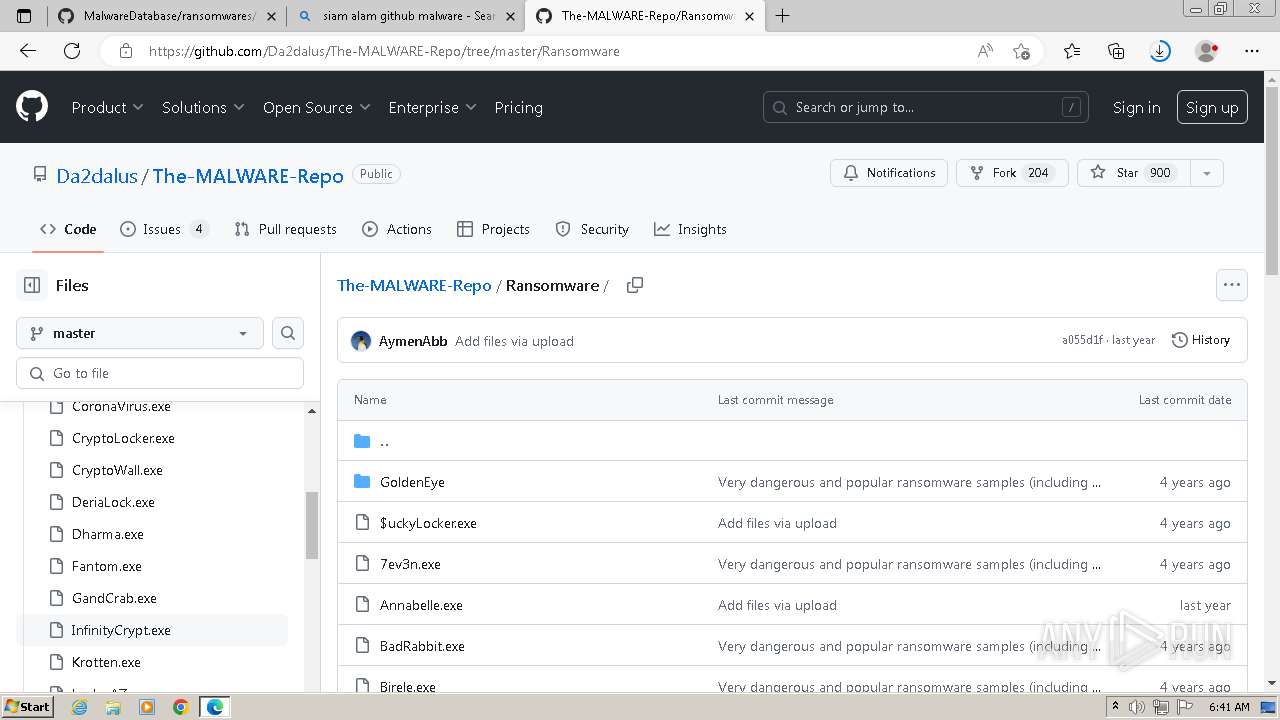Image resolution: width=1280 pixels, height=720 pixels.
Task: Expand the Solutions menu
Action: pos(203,107)
